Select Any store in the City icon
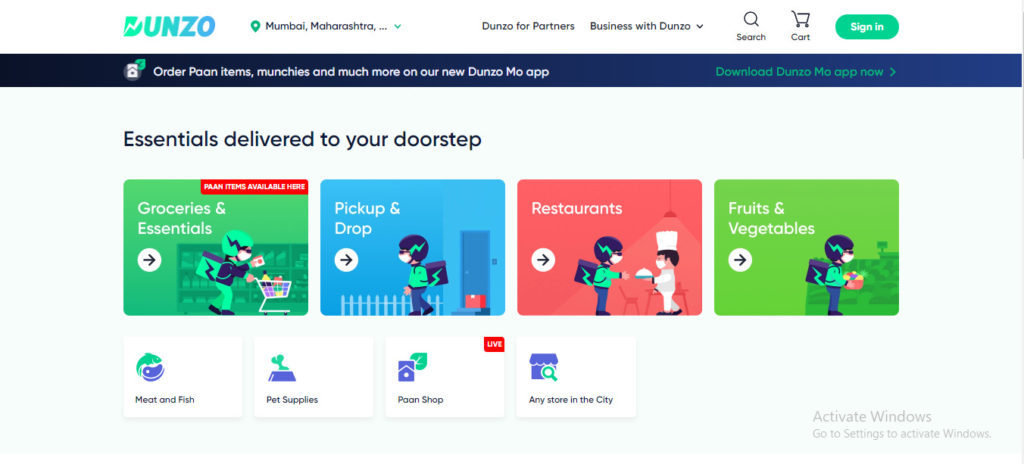The height and width of the screenshot is (464, 1024). tap(544, 367)
